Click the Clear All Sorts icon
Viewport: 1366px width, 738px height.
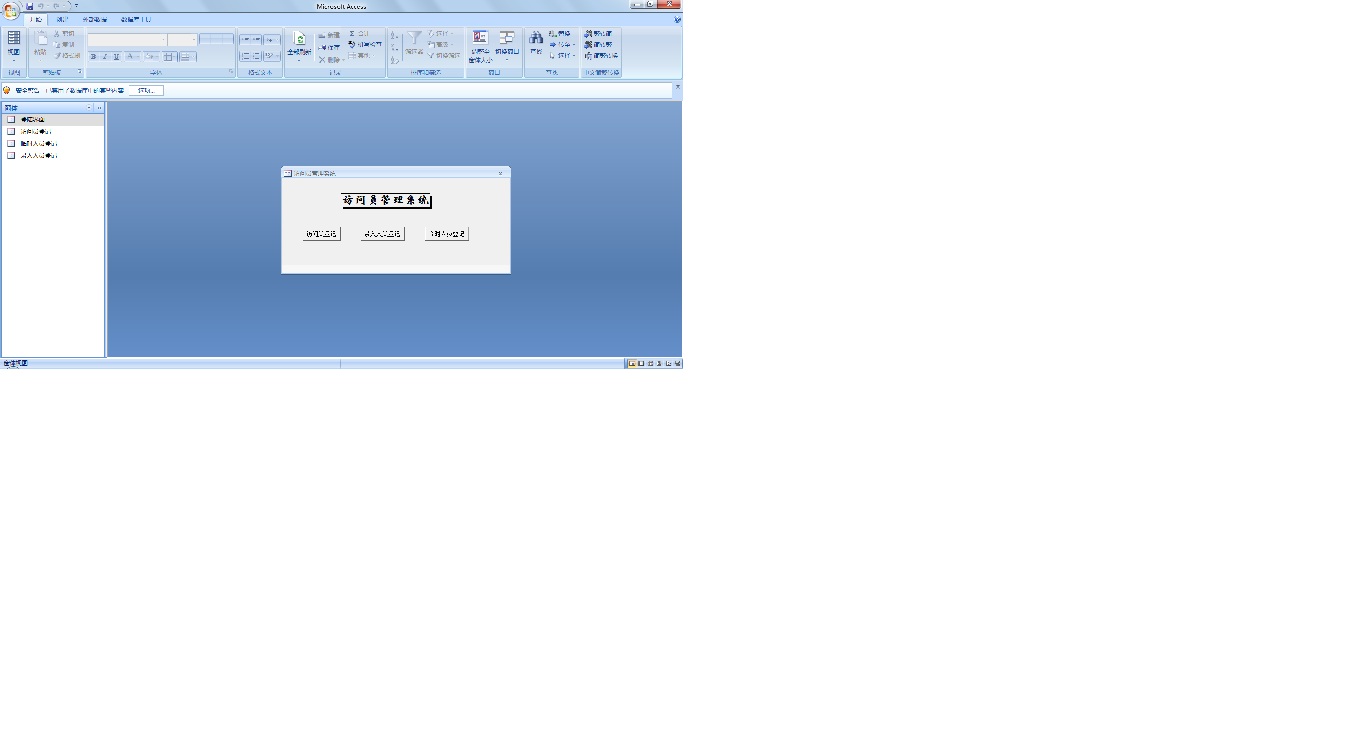[394, 59]
